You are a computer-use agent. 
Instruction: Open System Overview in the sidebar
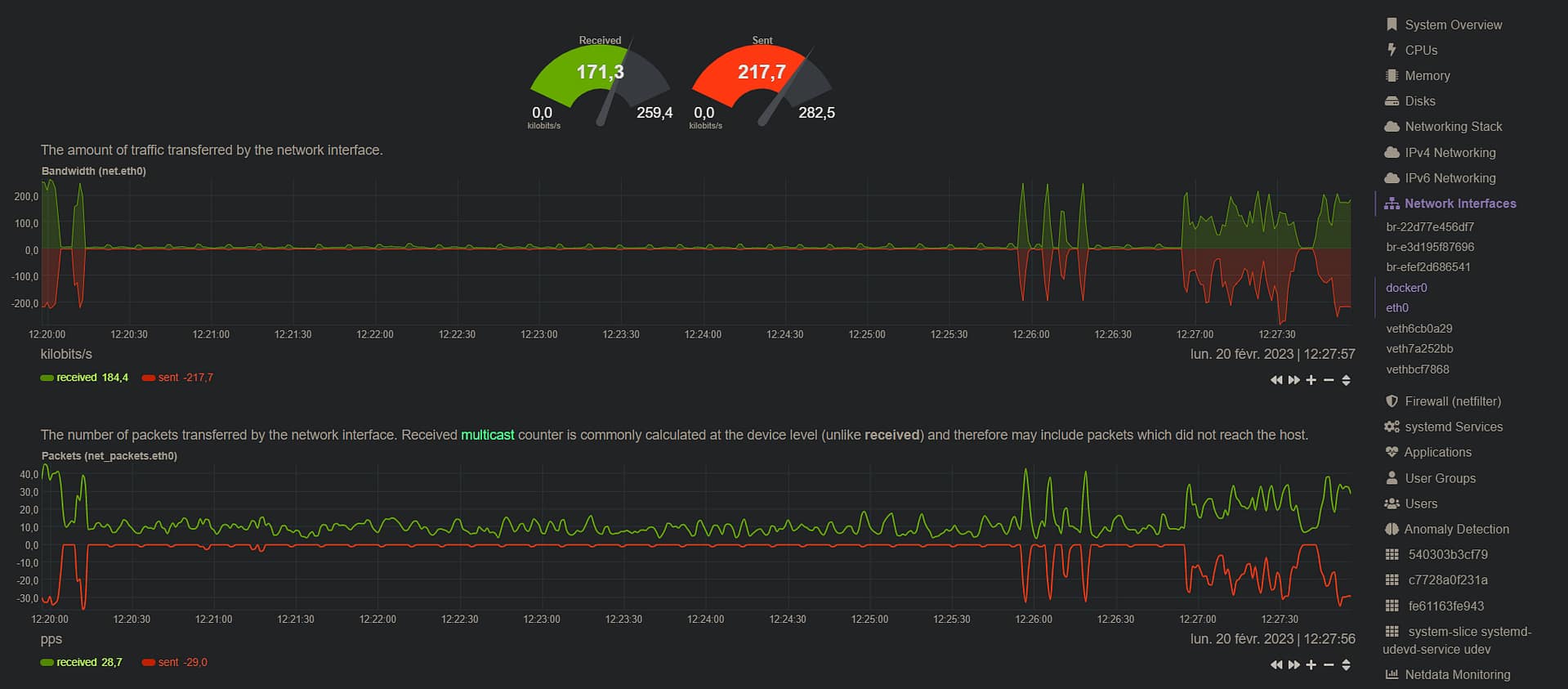coord(1453,25)
